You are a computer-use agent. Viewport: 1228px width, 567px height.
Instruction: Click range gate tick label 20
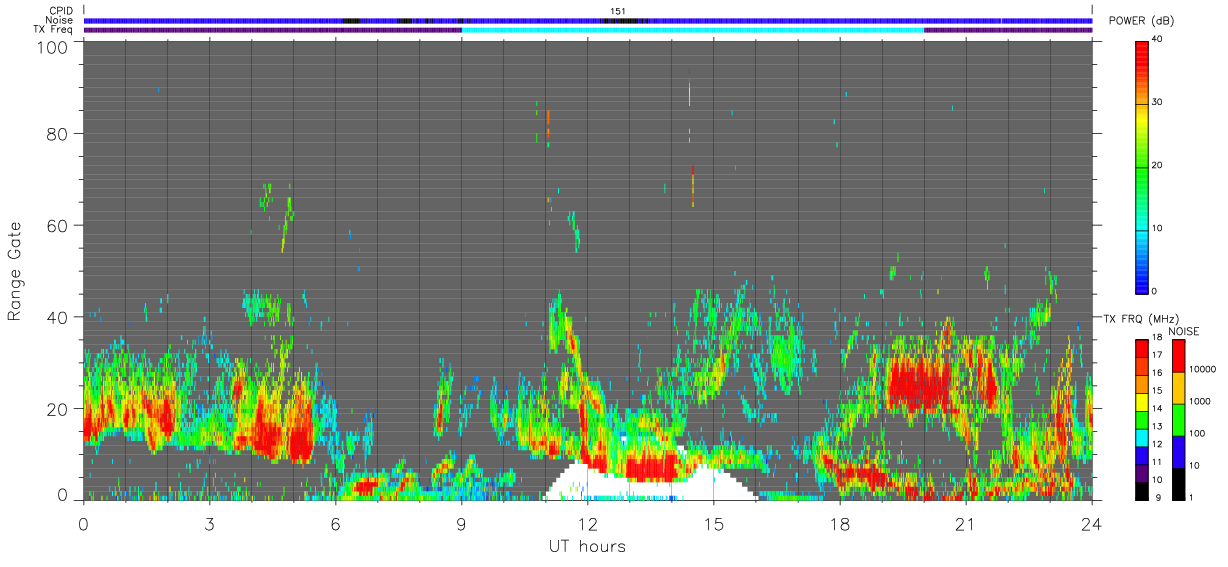(x=59, y=409)
